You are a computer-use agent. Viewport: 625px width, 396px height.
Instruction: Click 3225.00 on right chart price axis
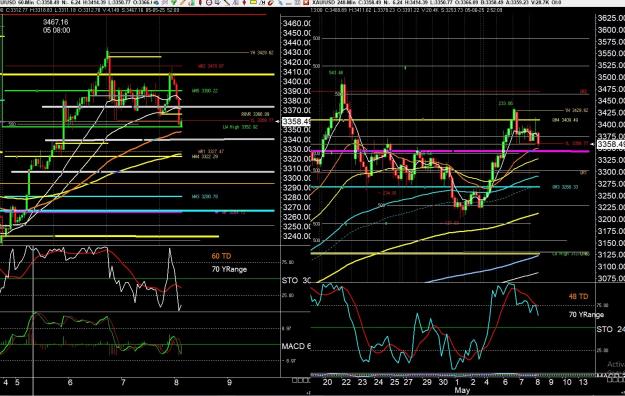point(611,207)
